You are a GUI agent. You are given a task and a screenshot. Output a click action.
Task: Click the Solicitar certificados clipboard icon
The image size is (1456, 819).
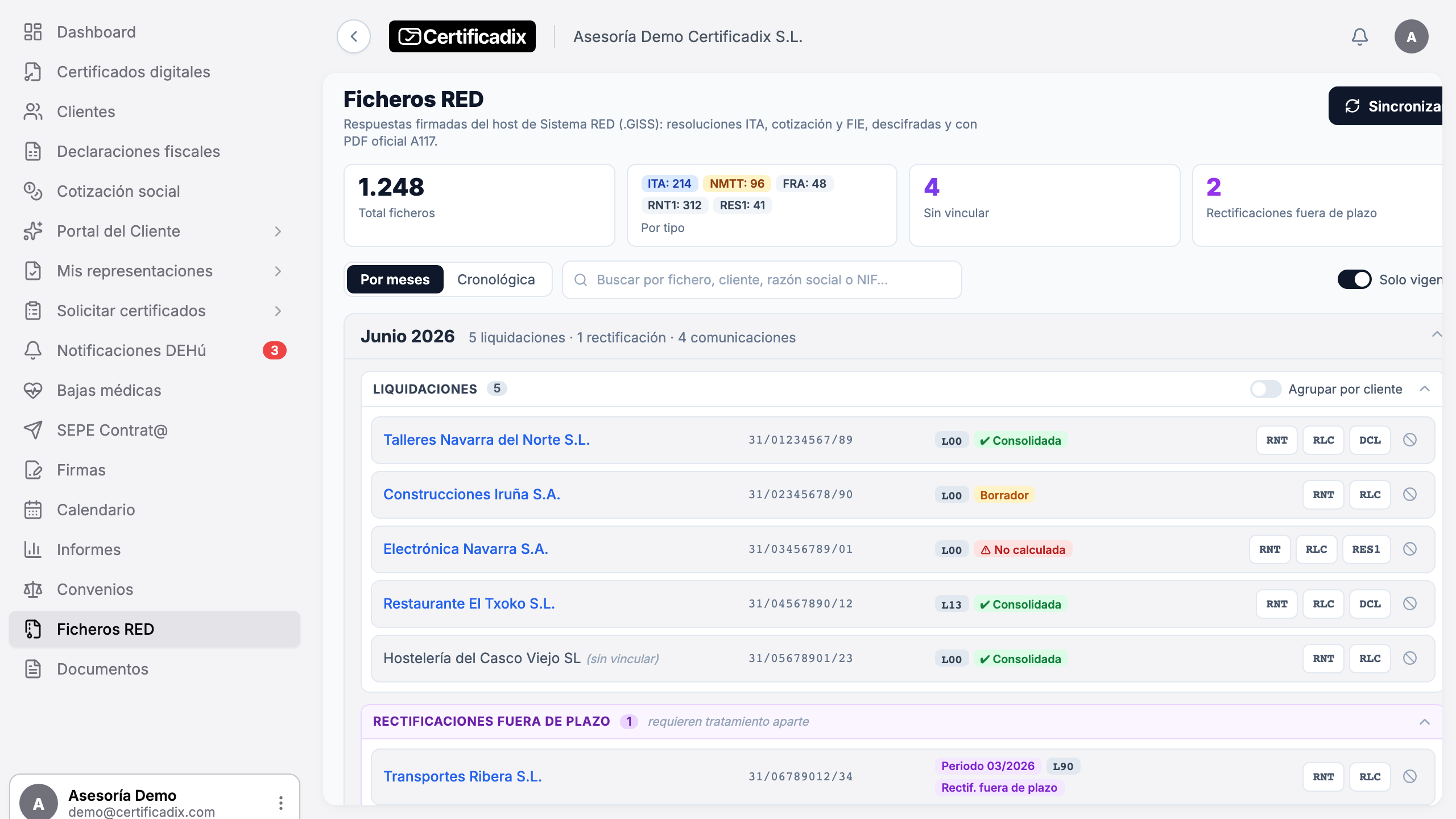(x=33, y=311)
